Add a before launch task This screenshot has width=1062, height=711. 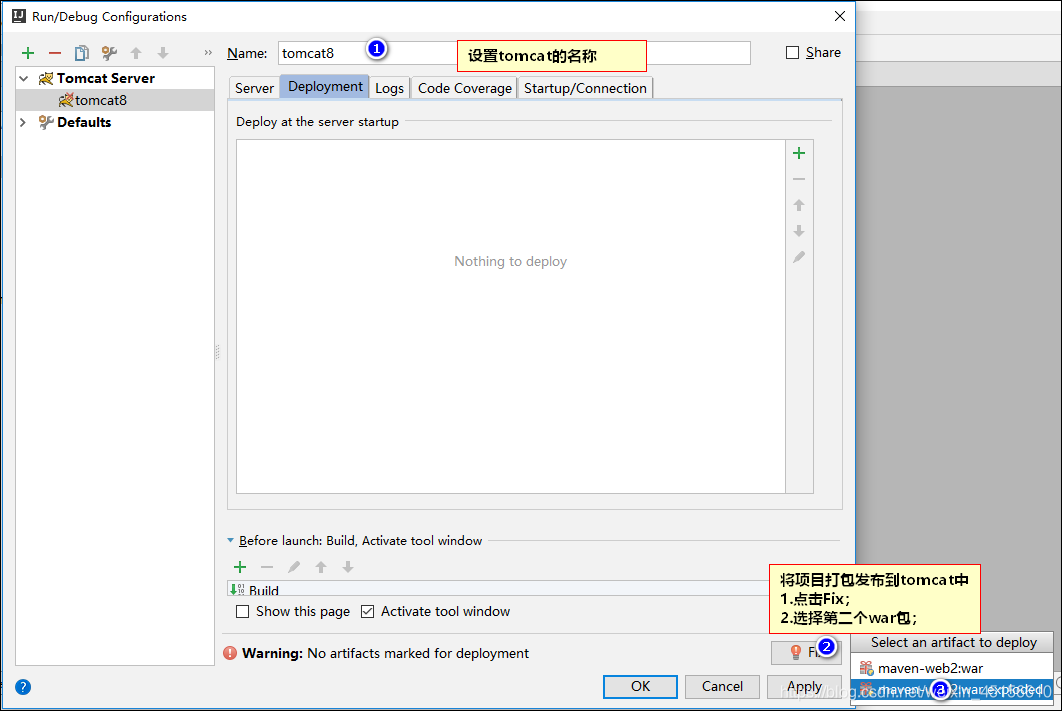click(240, 567)
